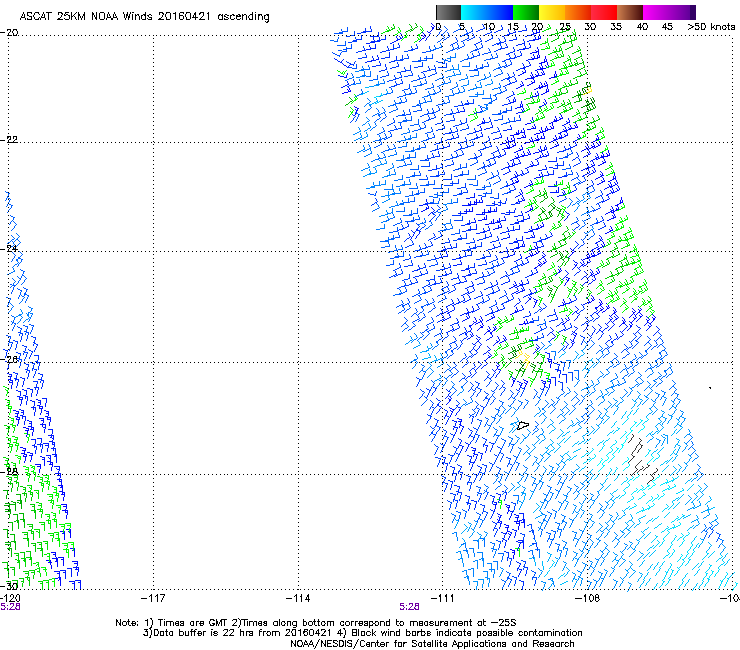This screenshot has height=650, width=740.
Task: Click the purple '5:28' time below -120
Action: click(10, 607)
